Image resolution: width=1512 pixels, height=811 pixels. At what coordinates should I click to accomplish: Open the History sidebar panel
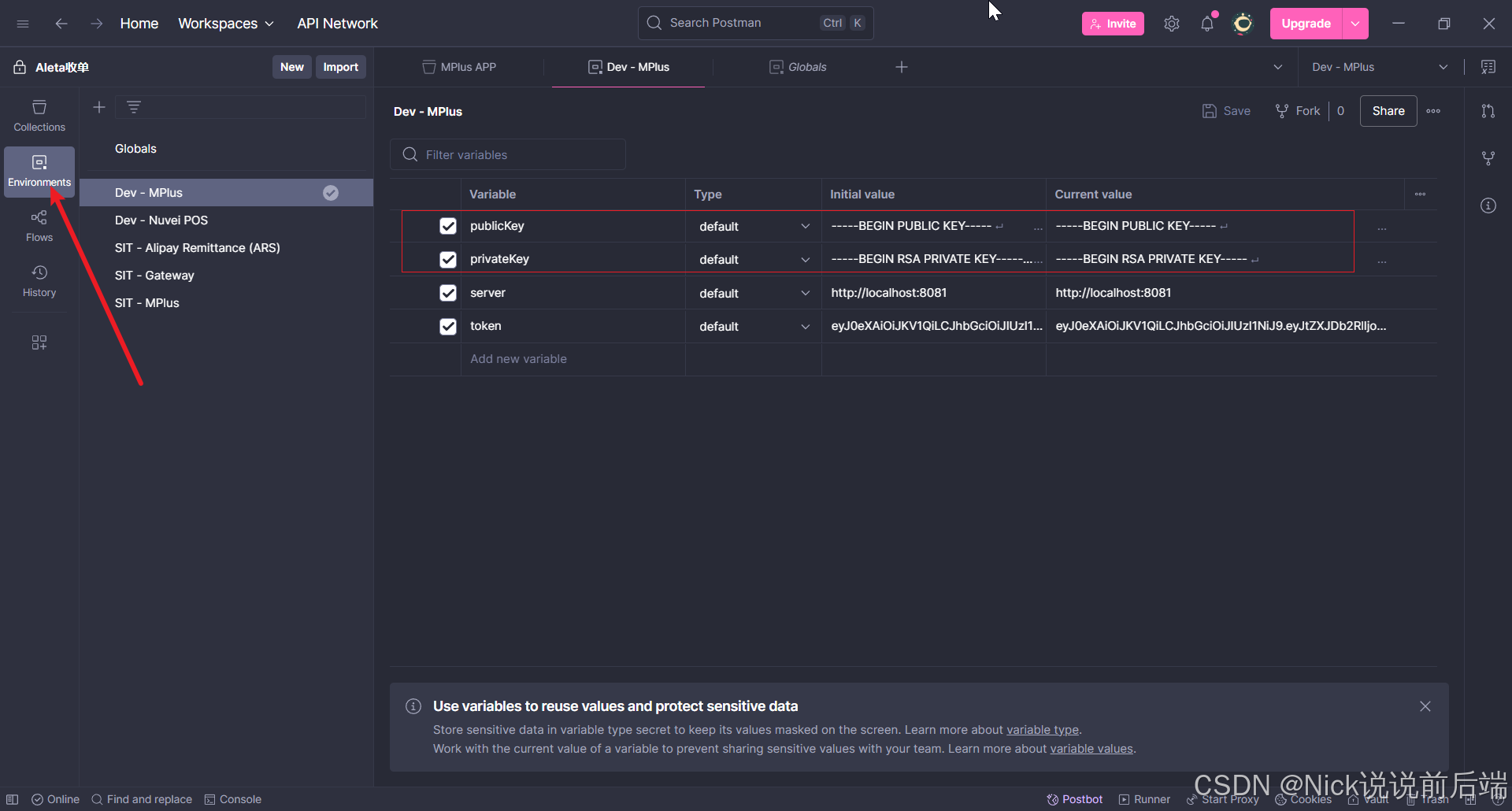(39, 281)
